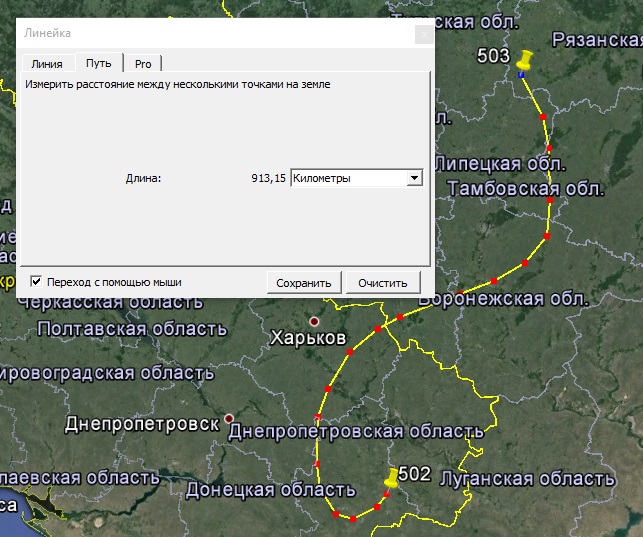The image size is (643, 537).
Task: Switch to the Линия tab
Action: [x=47, y=64]
